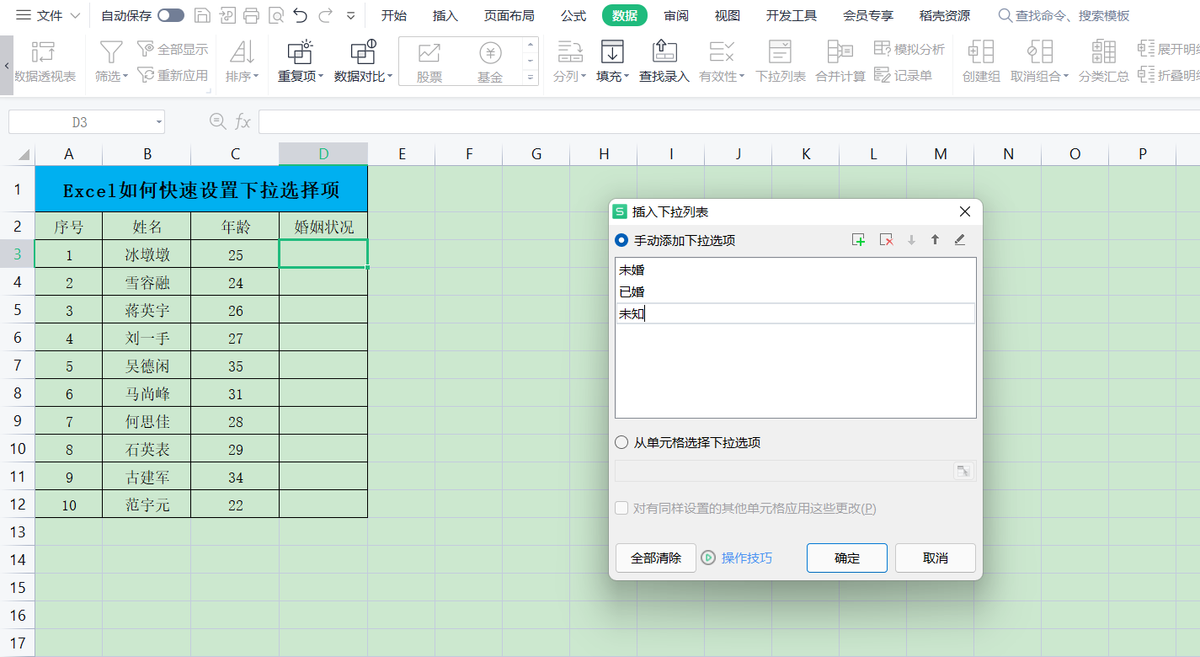The width and height of the screenshot is (1200, 657).
Task: Expand the data types gallery more arrow
Action: (531, 76)
